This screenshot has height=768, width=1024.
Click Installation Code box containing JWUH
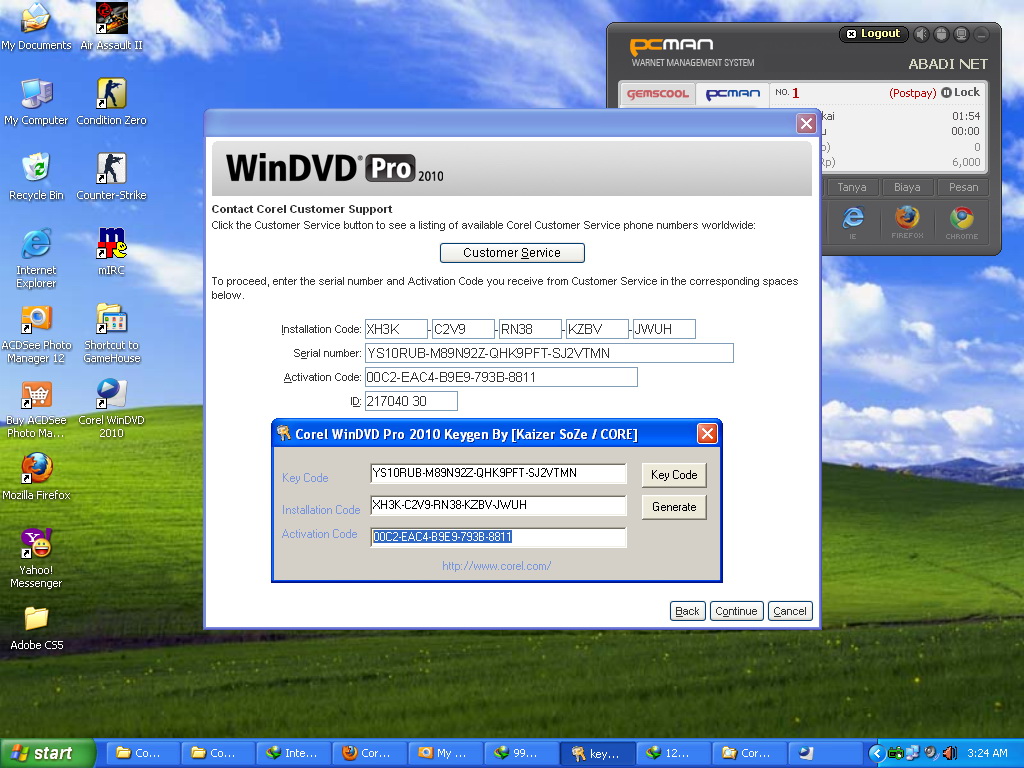664,328
